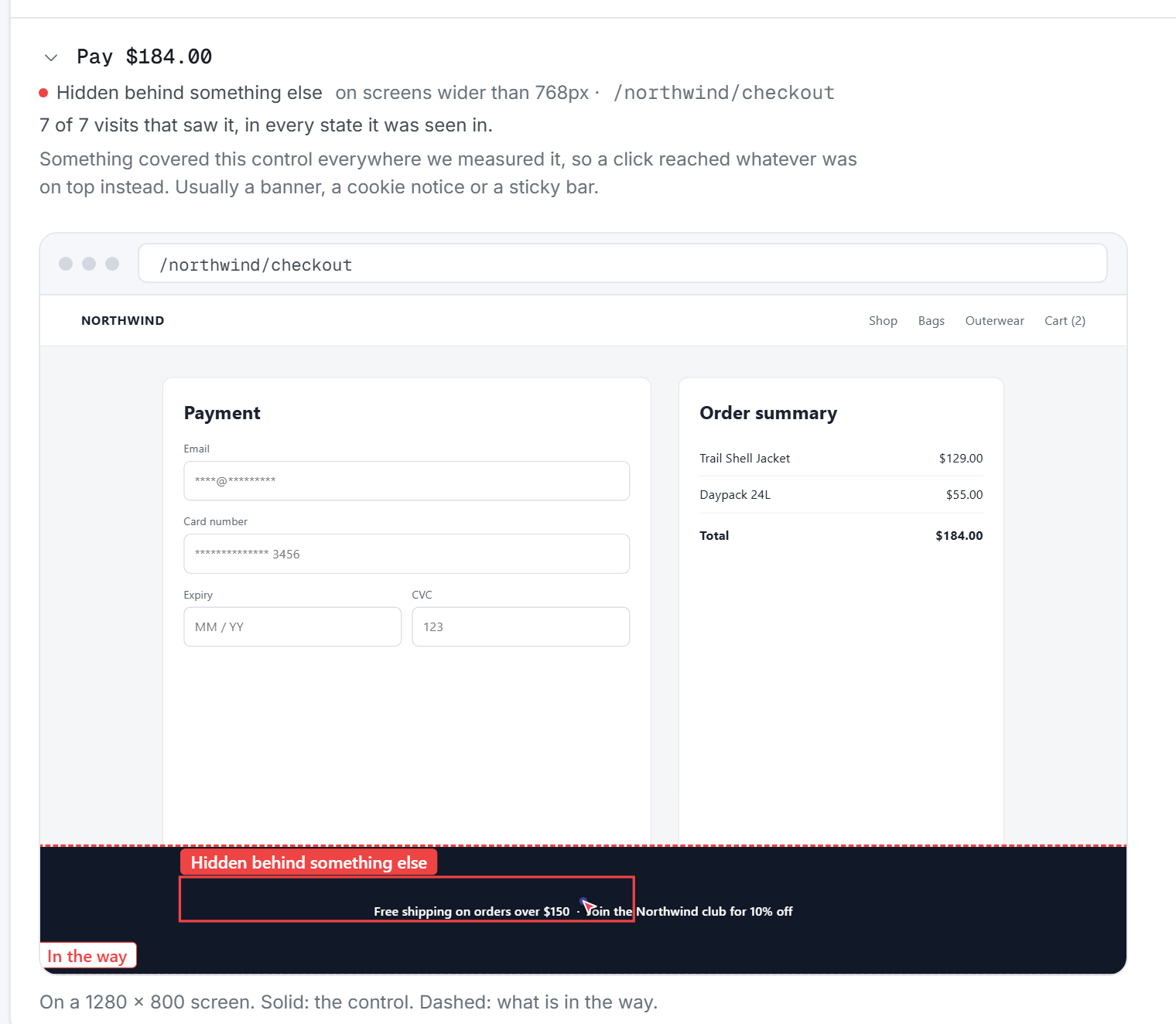Image resolution: width=1176 pixels, height=1024 pixels.
Task: Click the $184.00 total in Order summary
Action: tap(959, 535)
